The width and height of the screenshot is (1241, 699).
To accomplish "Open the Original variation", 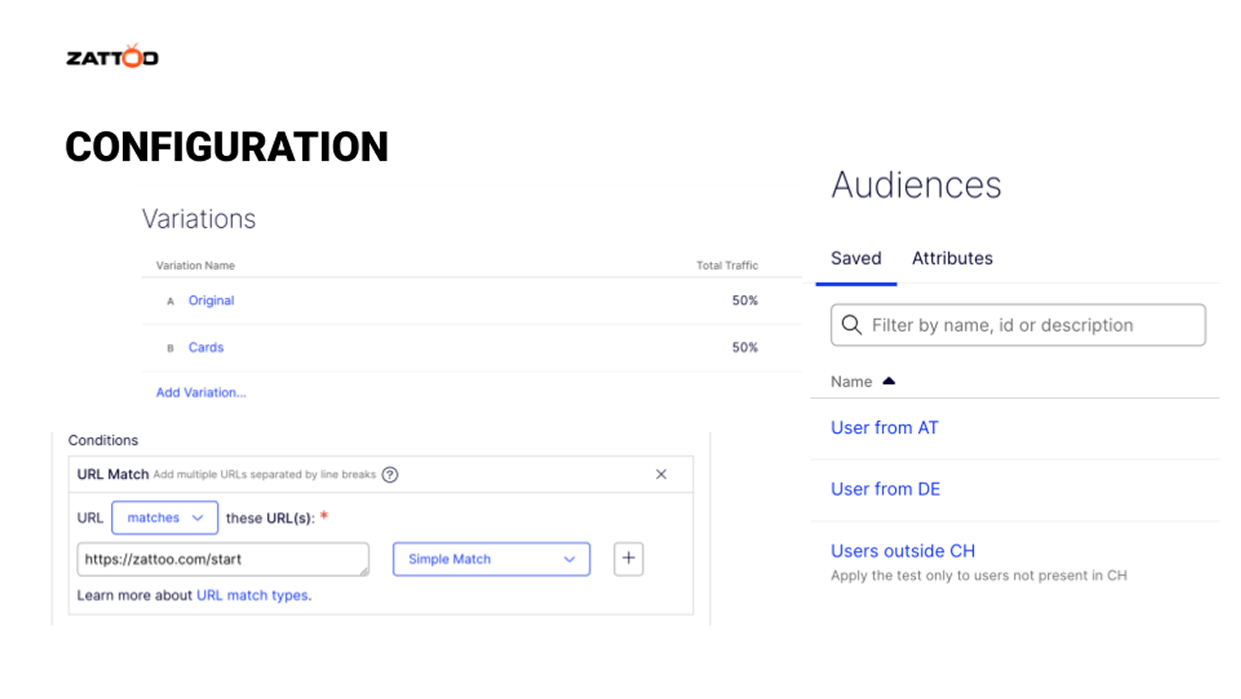I will [x=211, y=300].
